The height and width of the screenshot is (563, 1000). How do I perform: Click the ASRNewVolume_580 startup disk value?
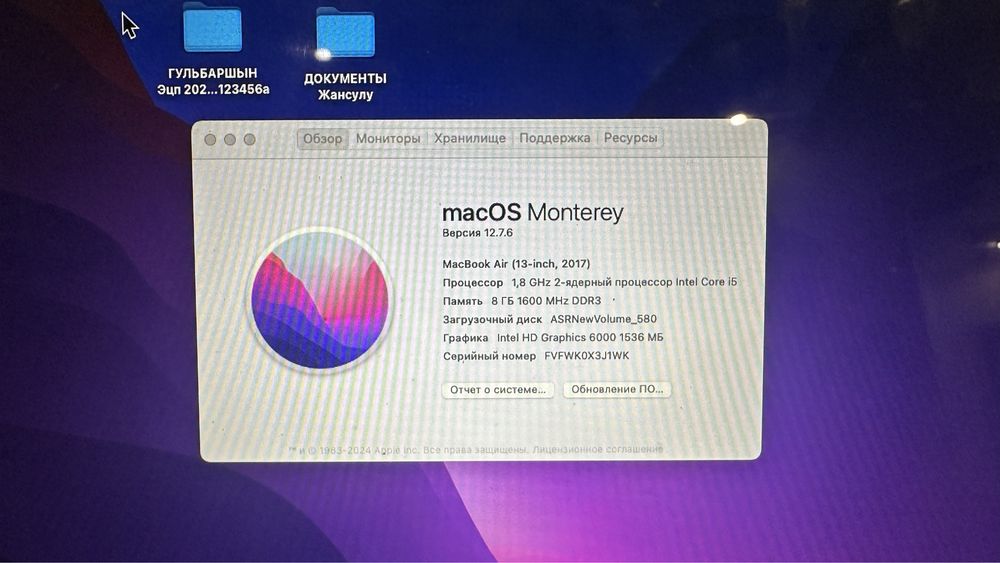pos(603,319)
